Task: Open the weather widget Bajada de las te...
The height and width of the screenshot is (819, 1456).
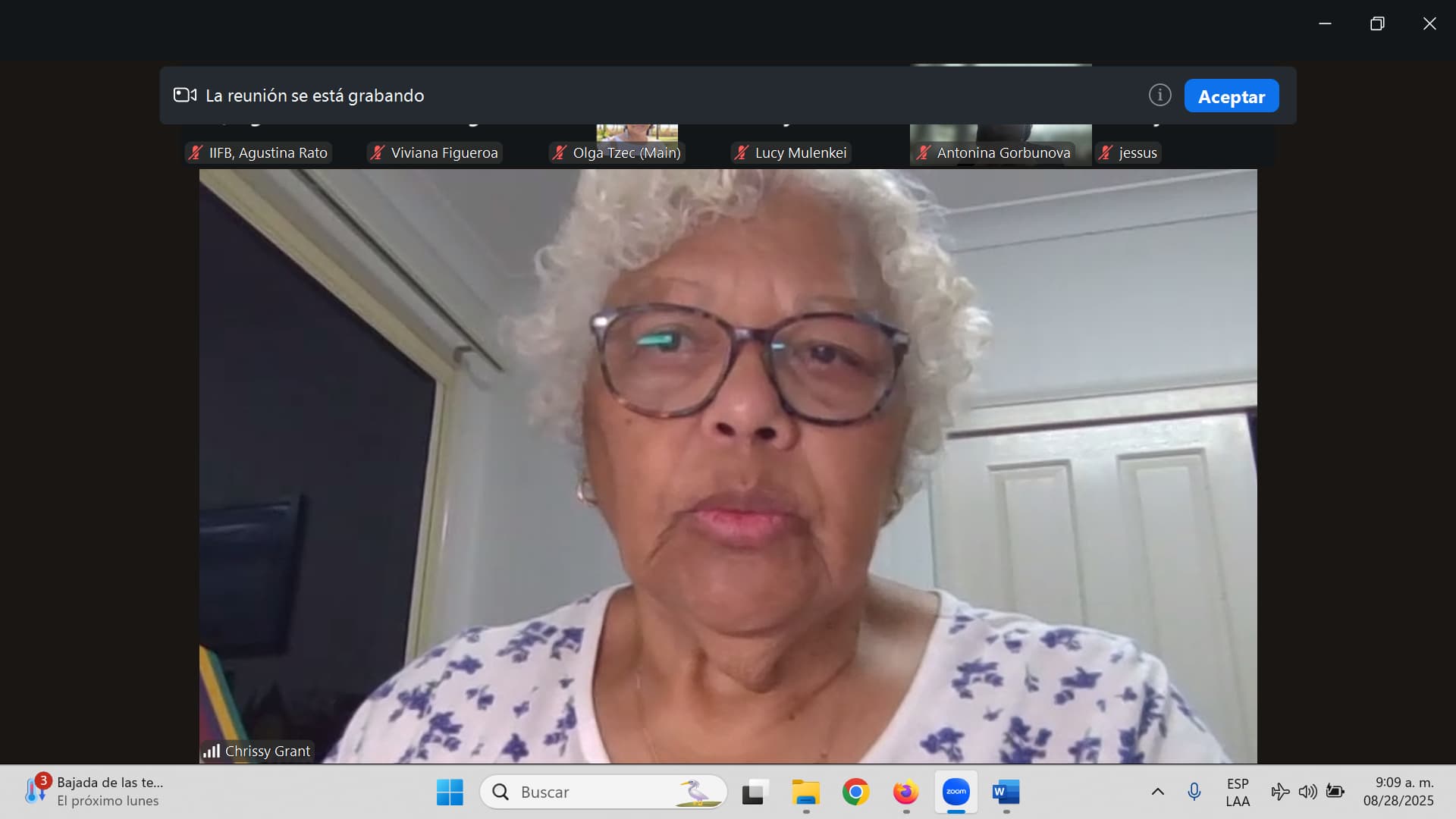Action: [x=95, y=792]
